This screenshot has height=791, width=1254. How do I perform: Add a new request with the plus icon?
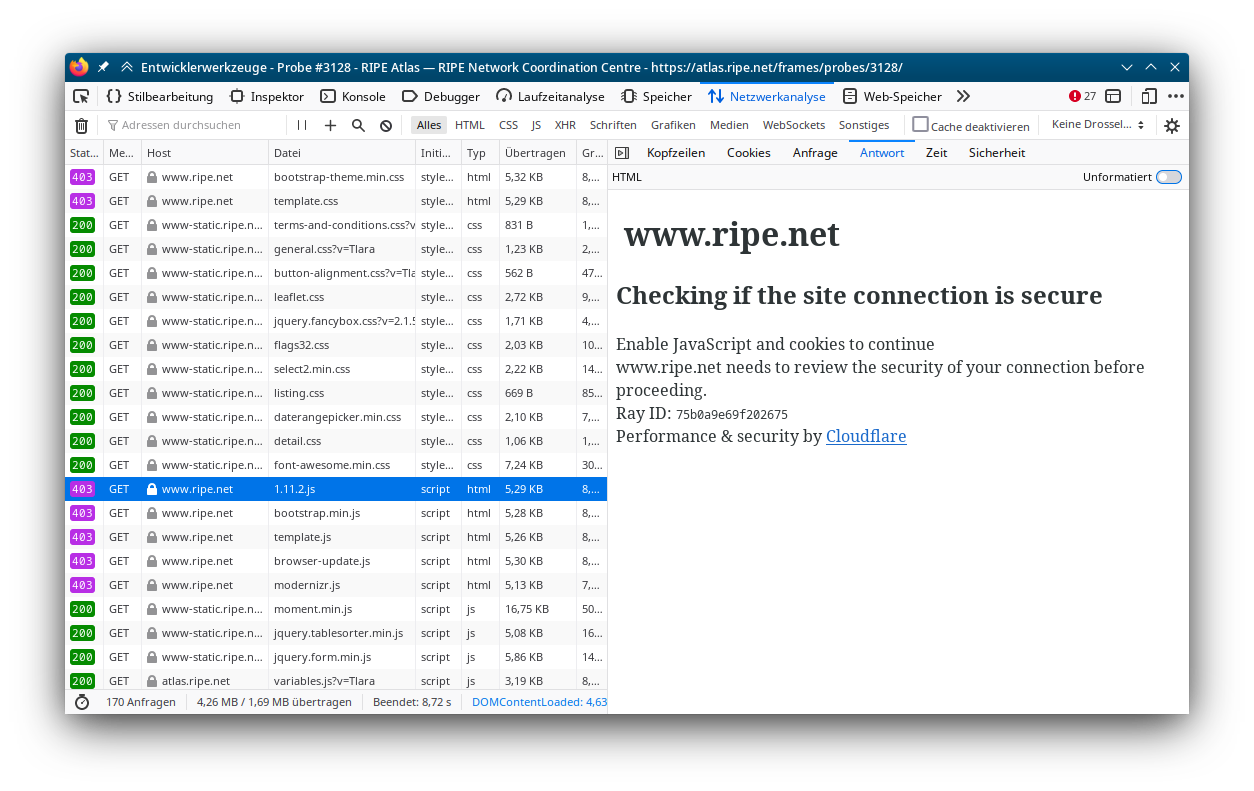pyautogui.click(x=331, y=126)
